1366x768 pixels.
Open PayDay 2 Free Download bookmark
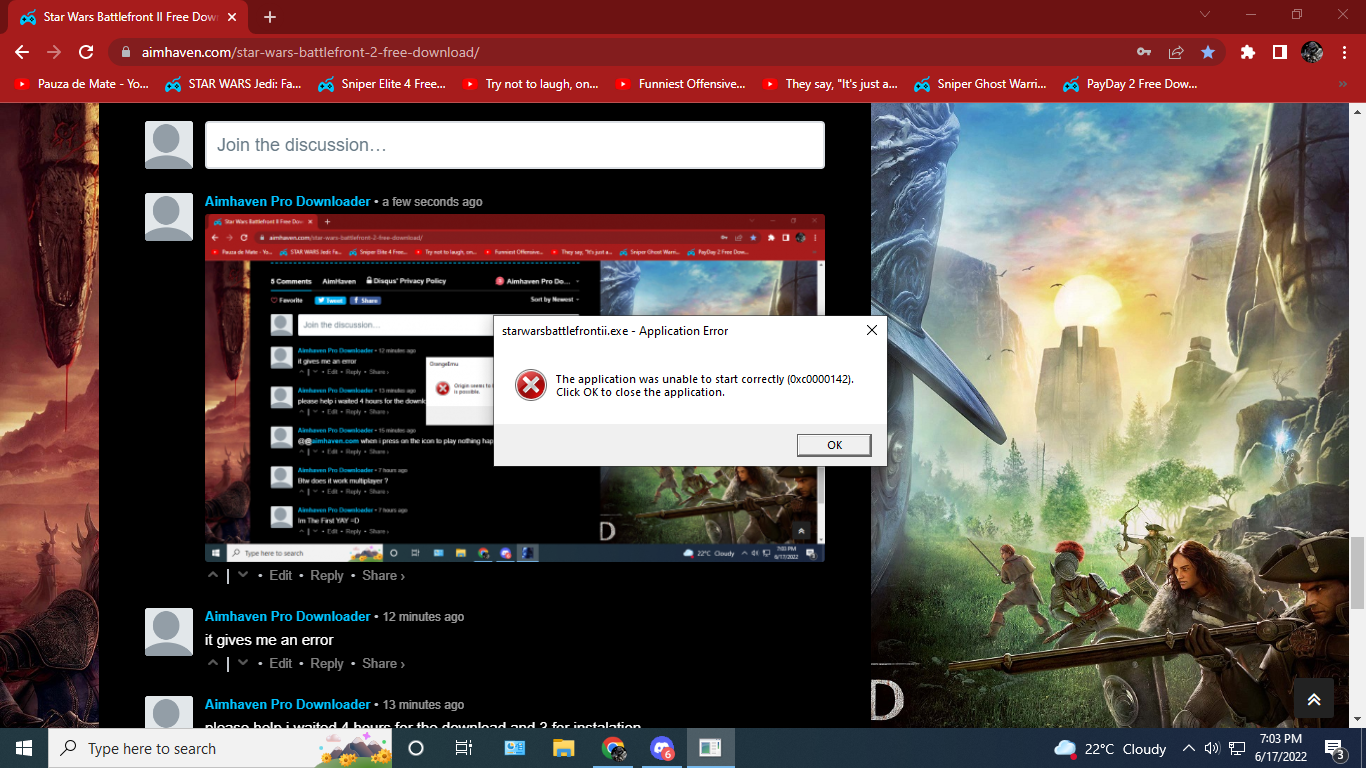(1130, 84)
